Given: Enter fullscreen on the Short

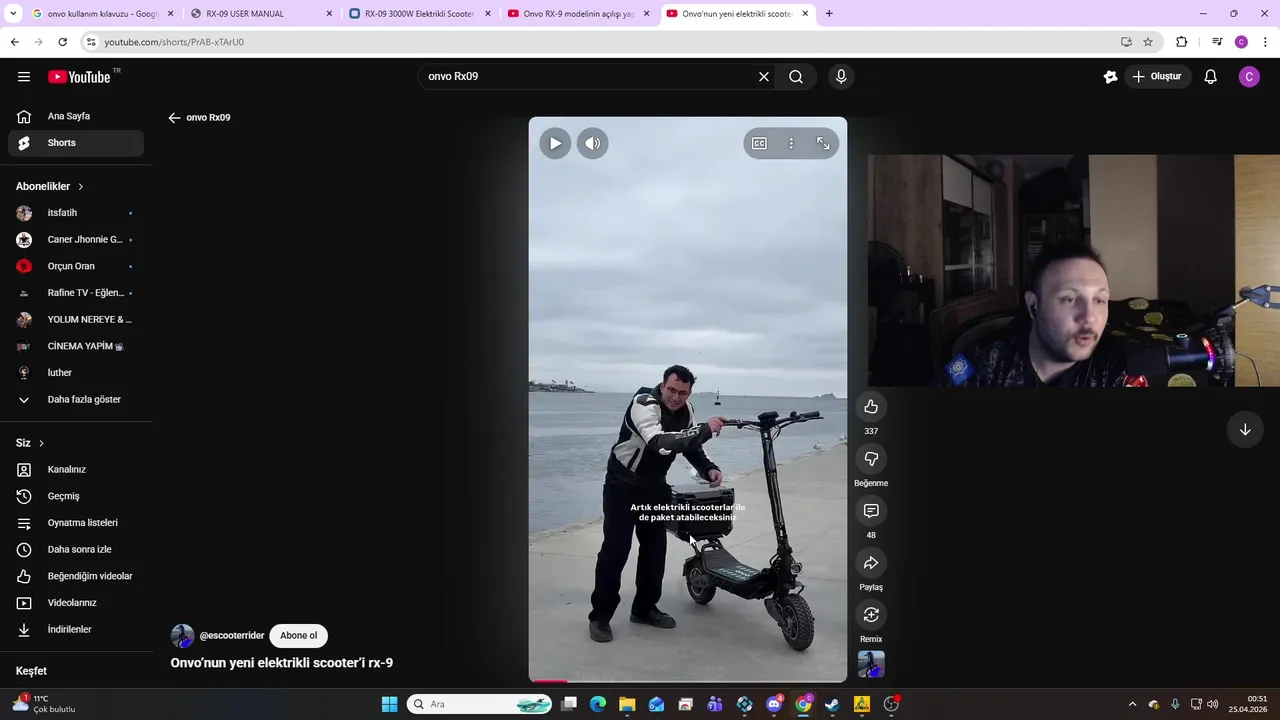Looking at the screenshot, I should pos(823,144).
